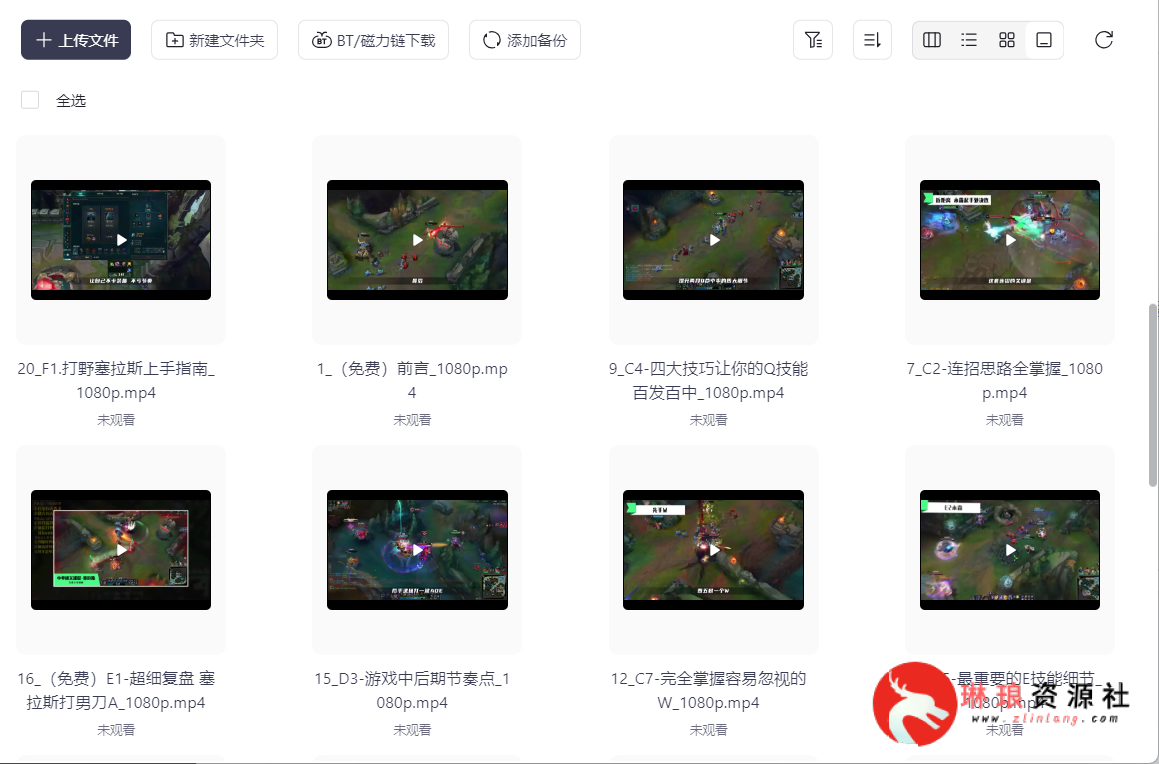This screenshot has width=1159, height=764.
Task: Play 9_C4-四大技巧 video thumbnail
Action: point(713,239)
